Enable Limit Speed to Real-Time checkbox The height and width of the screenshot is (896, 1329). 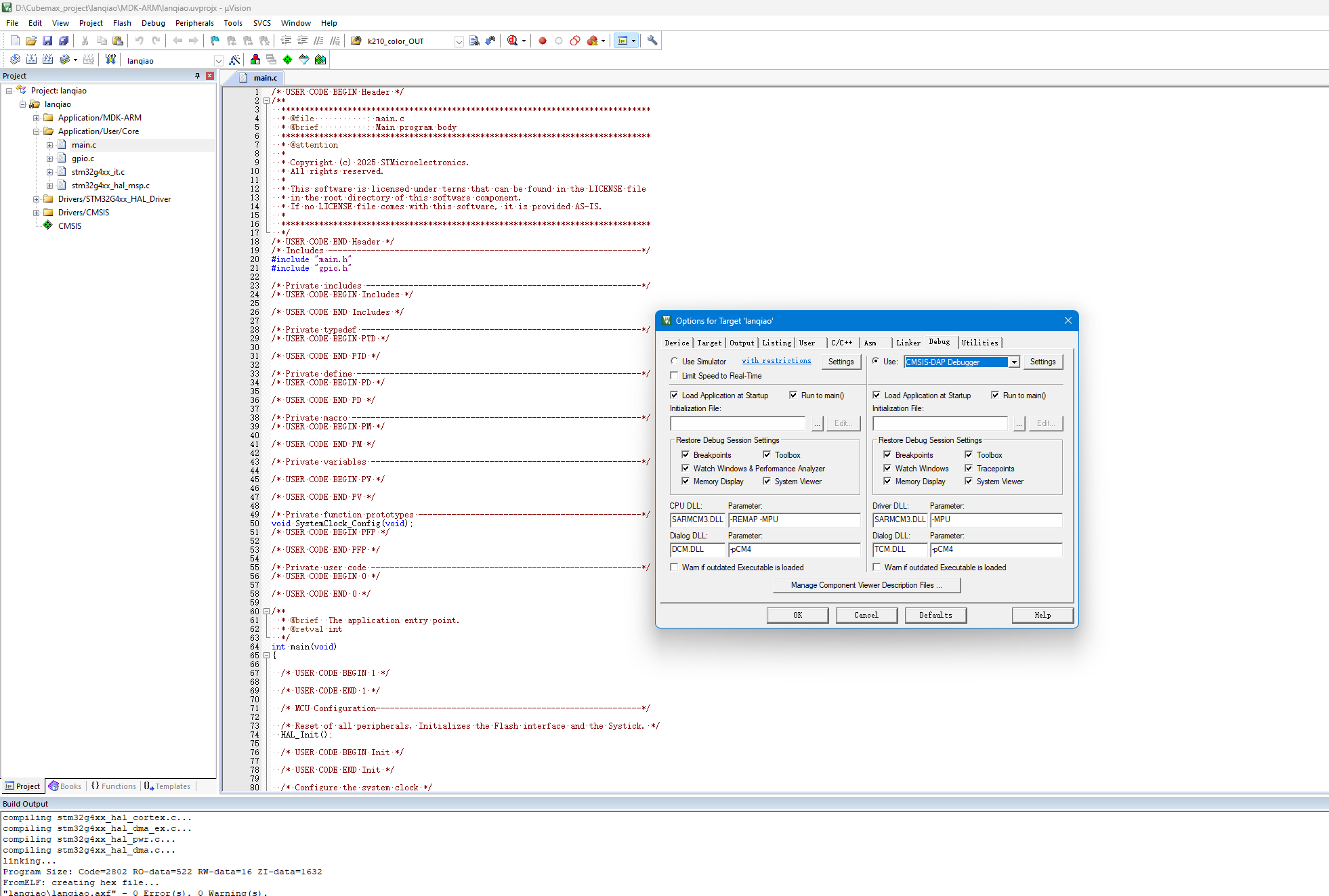674,376
